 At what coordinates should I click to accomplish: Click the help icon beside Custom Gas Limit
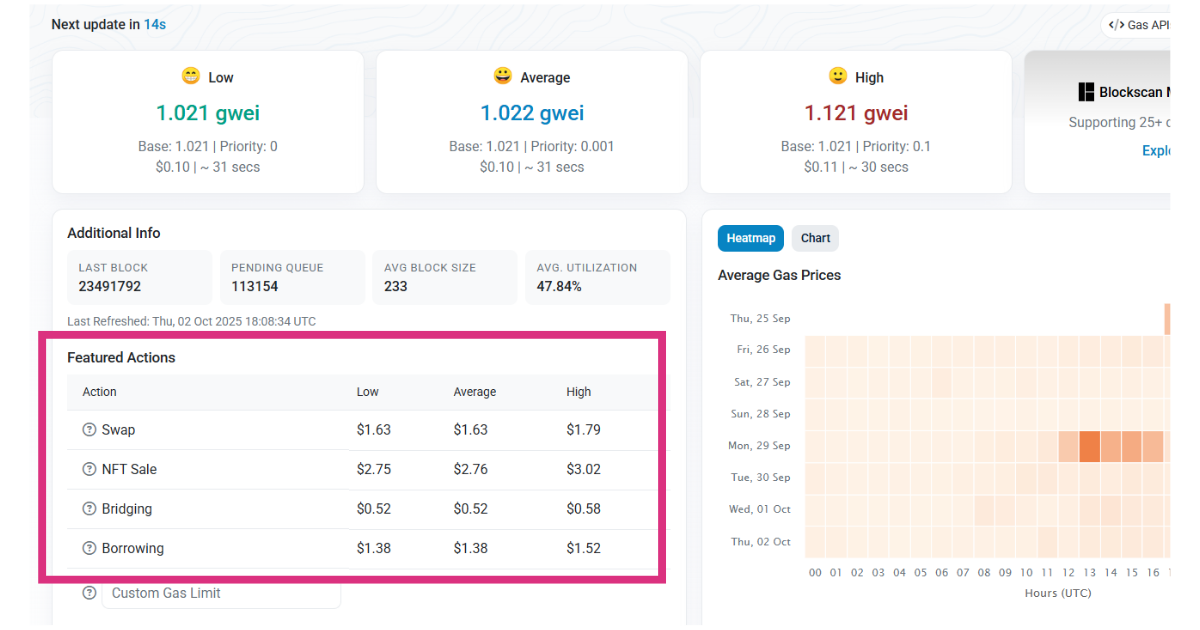point(89,593)
